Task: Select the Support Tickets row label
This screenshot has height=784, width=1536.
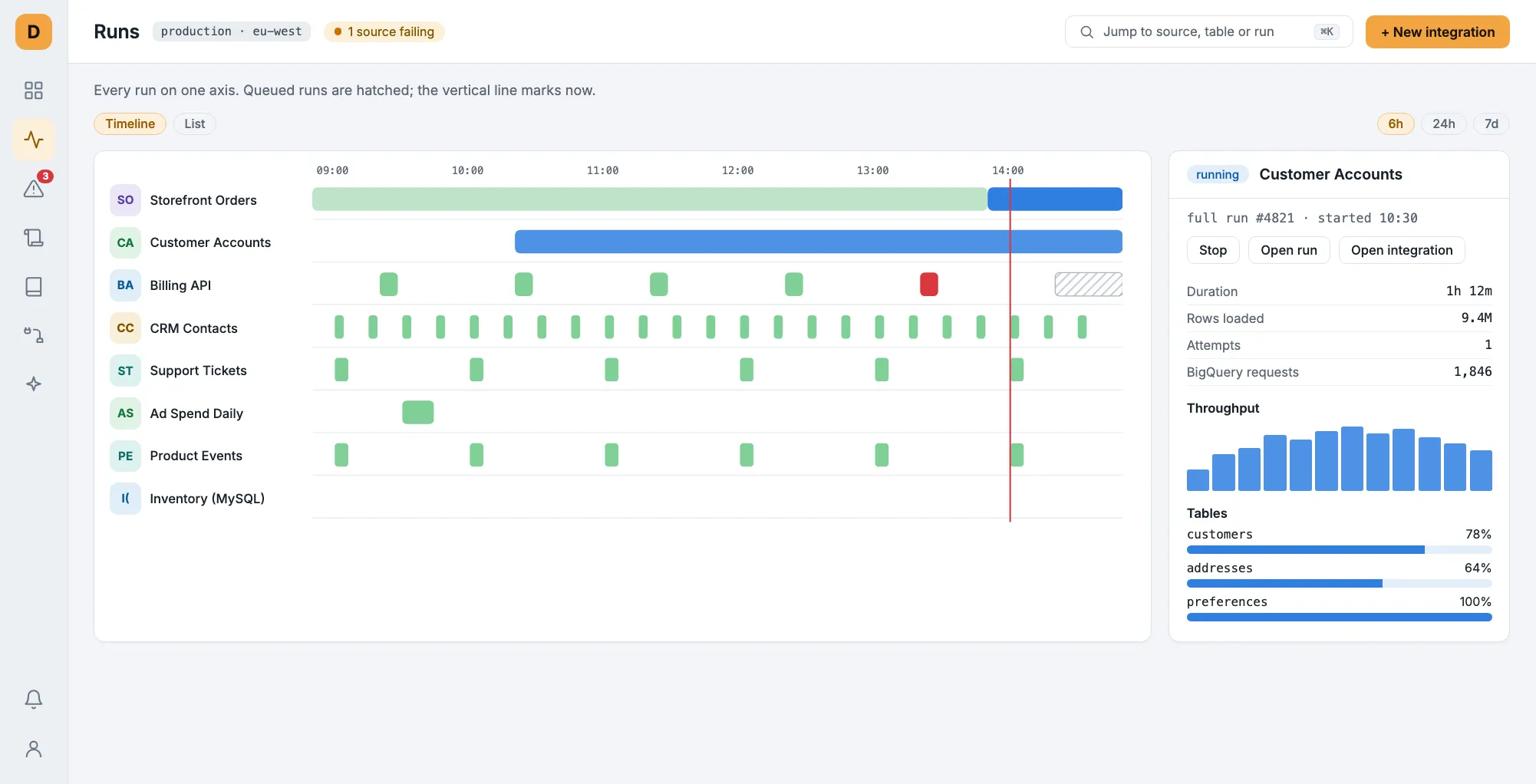Action: tap(198, 371)
